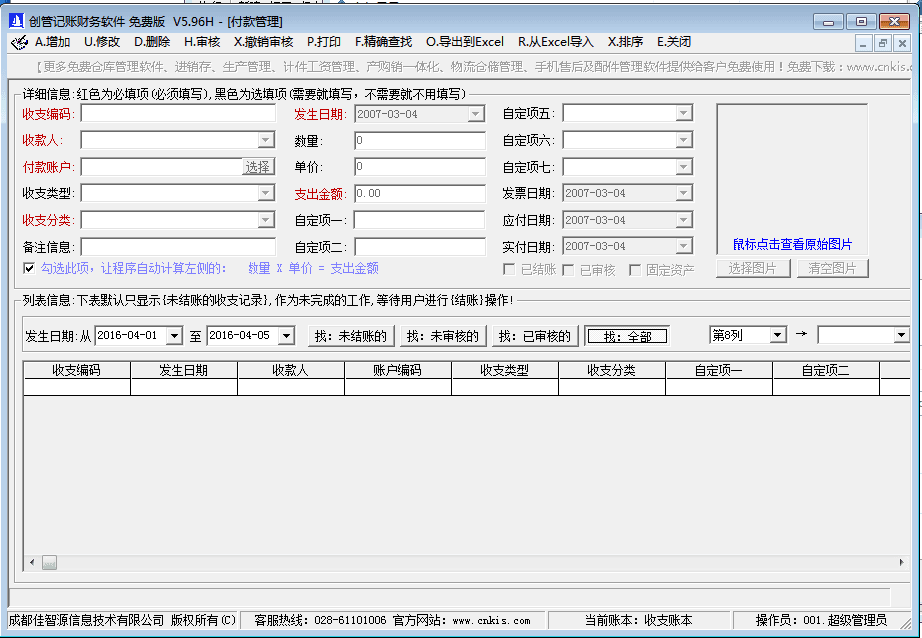The width and height of the screenshot is (922, 638).
Task: Click the horizontal scrollbar left arrow
Action: 31,563
